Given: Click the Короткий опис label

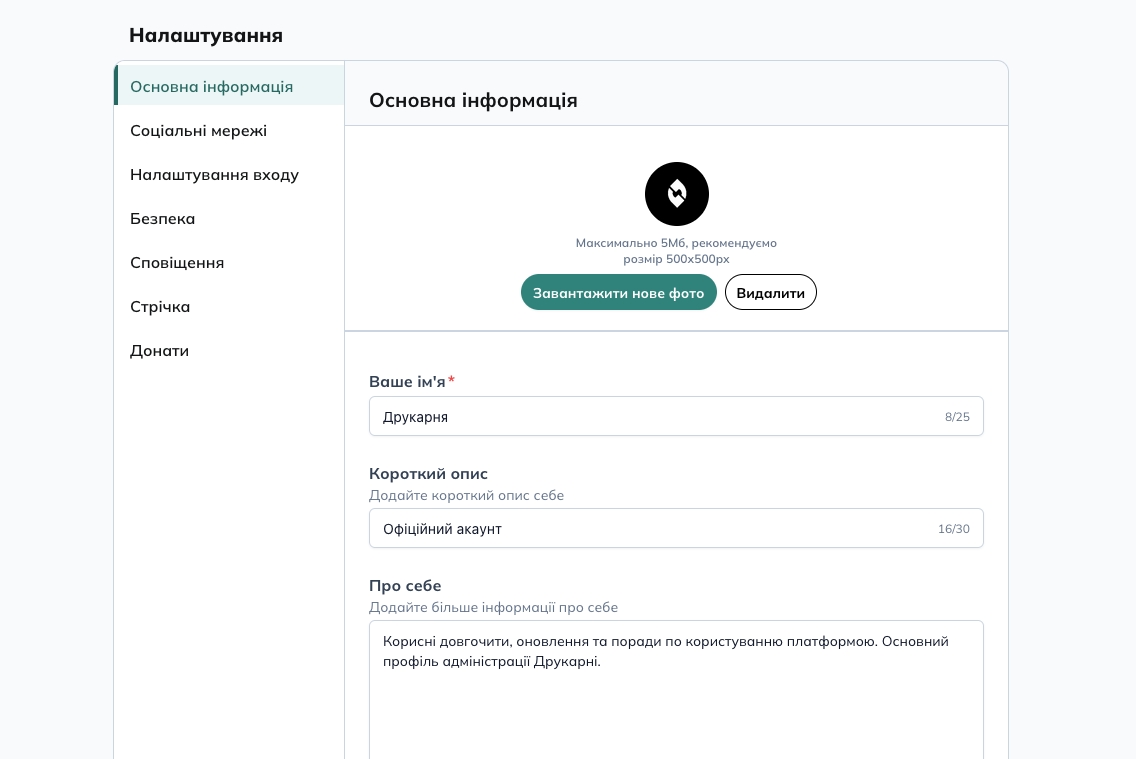Looking at the screenshot, I should pos(428,473).
